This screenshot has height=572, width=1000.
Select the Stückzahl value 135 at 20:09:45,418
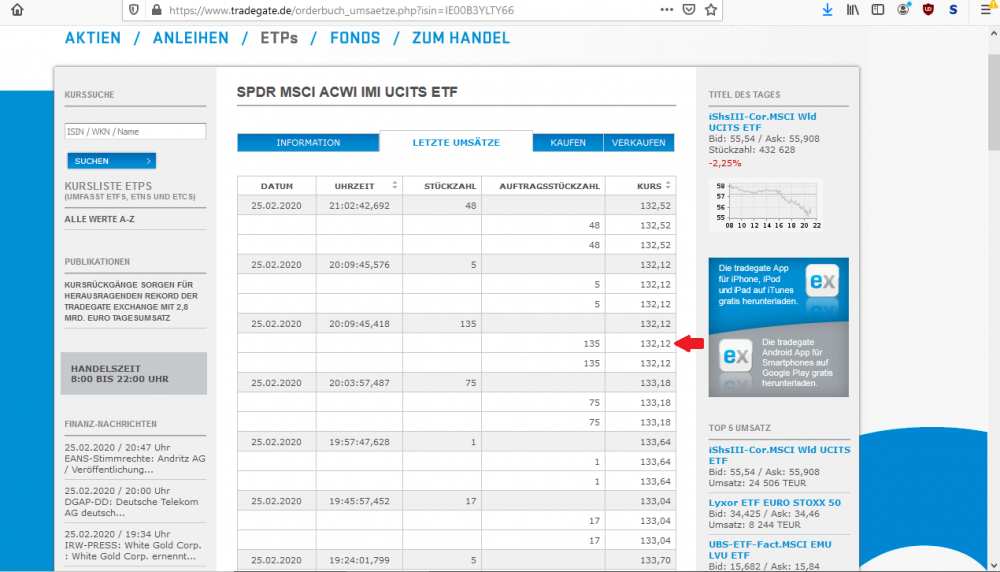pos(468,324)
